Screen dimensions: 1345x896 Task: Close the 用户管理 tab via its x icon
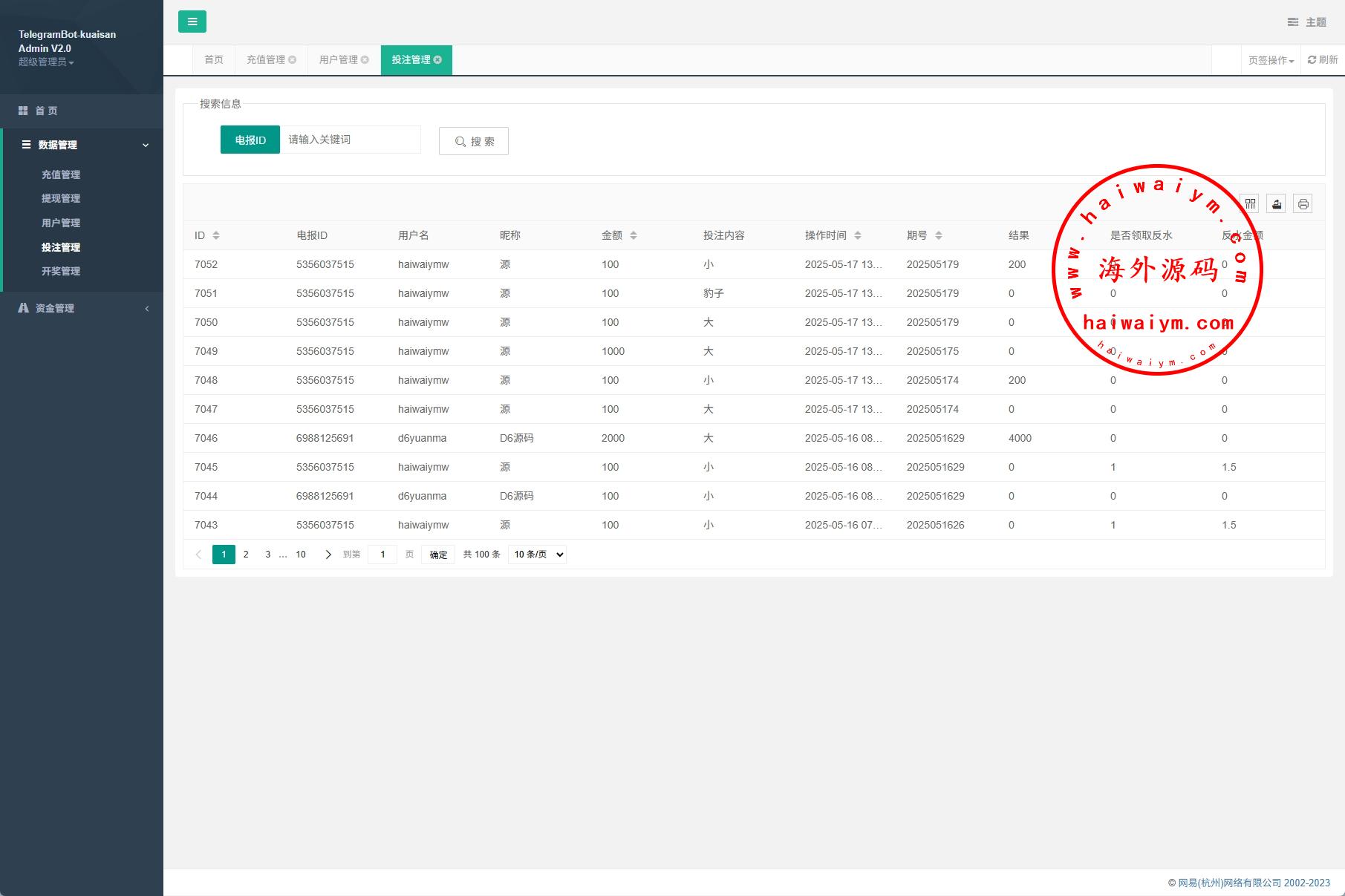point(365,60)
